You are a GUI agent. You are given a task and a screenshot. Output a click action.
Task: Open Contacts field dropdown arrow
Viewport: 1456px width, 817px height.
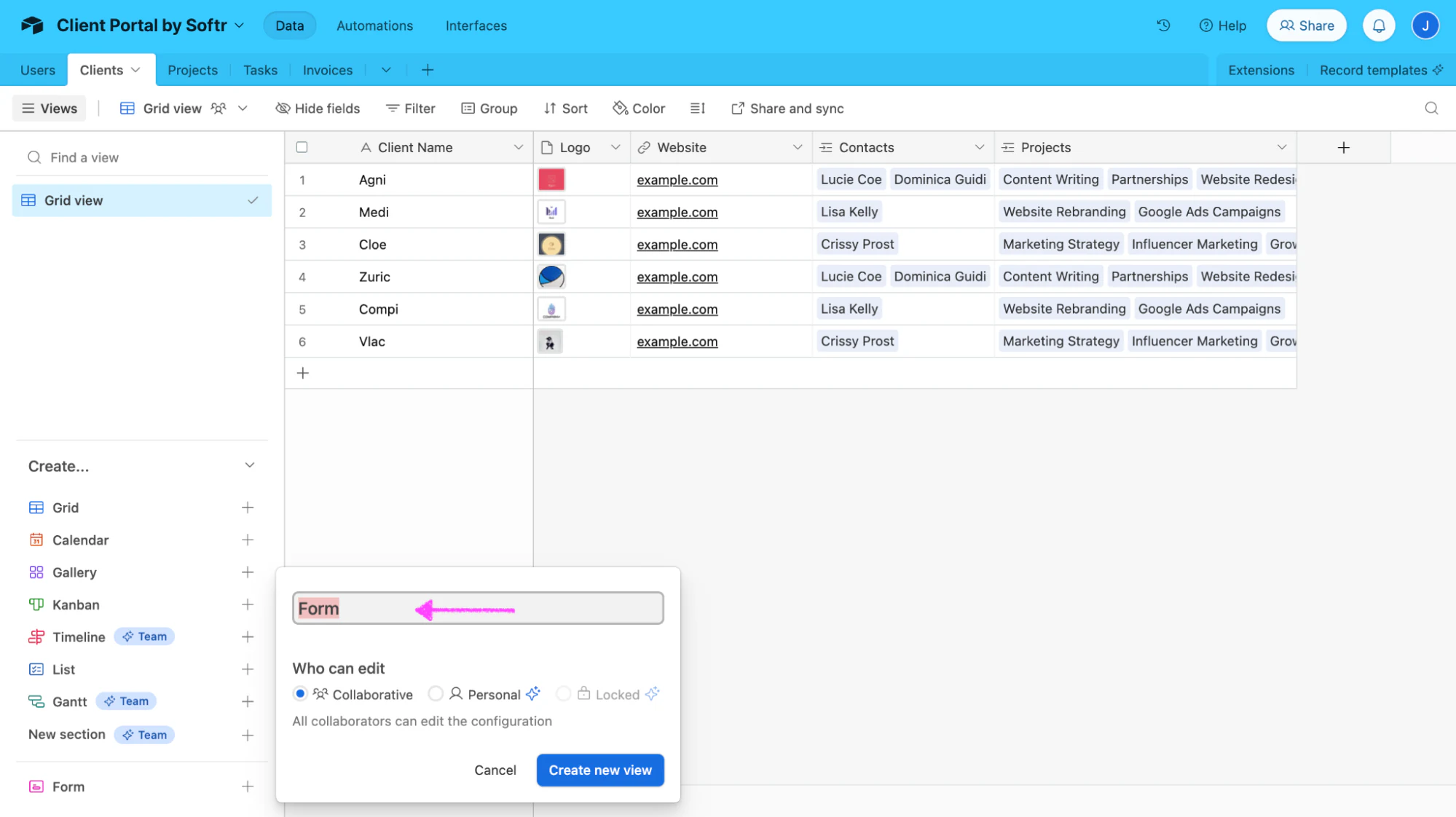point(980,147)
